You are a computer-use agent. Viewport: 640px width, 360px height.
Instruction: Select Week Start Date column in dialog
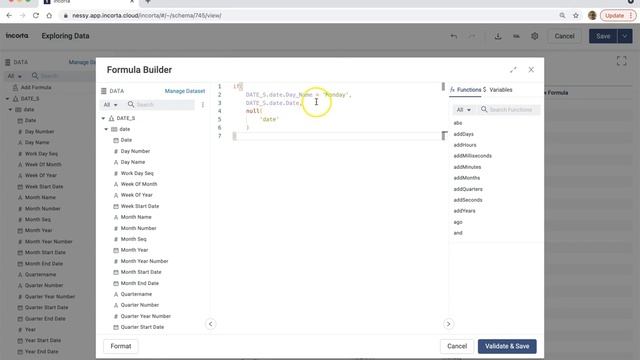click(140, 206)
